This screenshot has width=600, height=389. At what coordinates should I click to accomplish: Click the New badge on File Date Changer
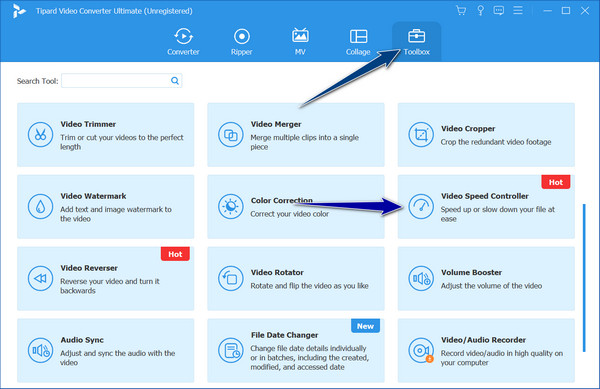pos(365,326)
